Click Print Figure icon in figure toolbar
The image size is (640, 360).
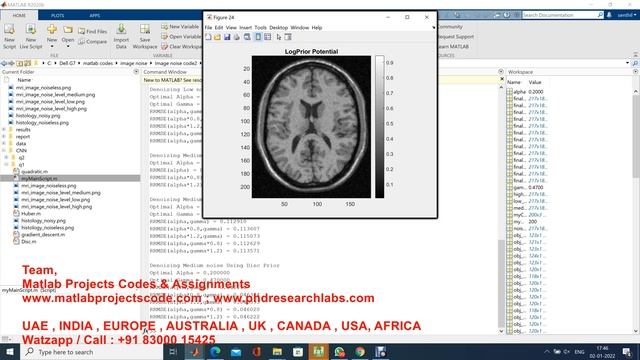(x=236, y=37)
